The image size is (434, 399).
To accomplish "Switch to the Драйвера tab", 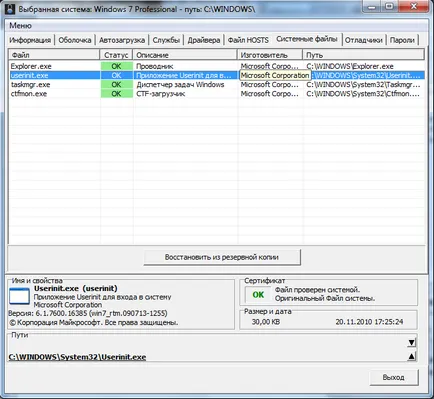I will pos(204,40).
